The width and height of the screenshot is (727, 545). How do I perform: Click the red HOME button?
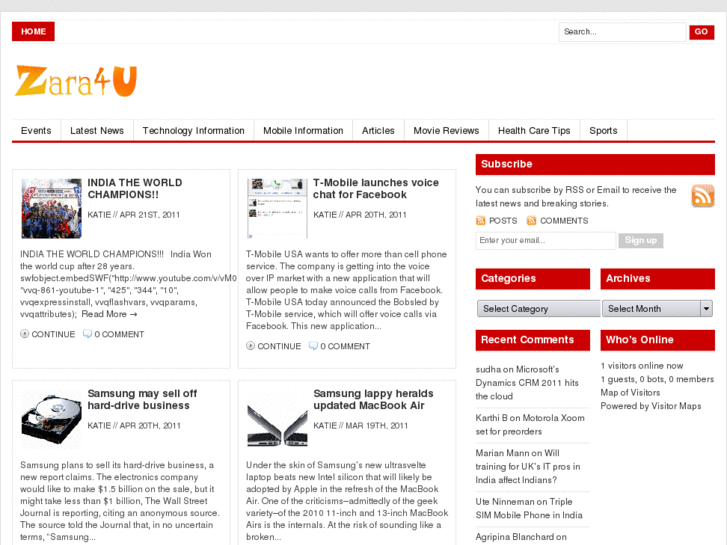33,32
